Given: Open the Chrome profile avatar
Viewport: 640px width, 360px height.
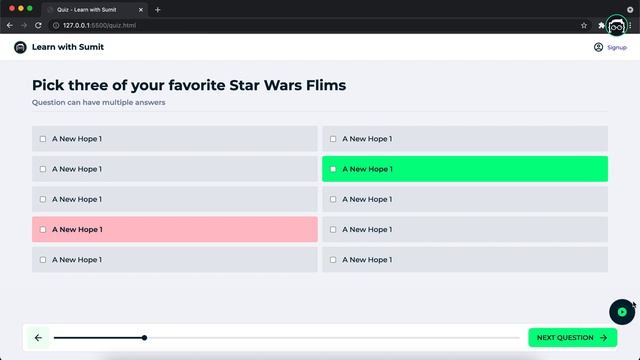Looking at the screenshot, I should coord(616,26).
